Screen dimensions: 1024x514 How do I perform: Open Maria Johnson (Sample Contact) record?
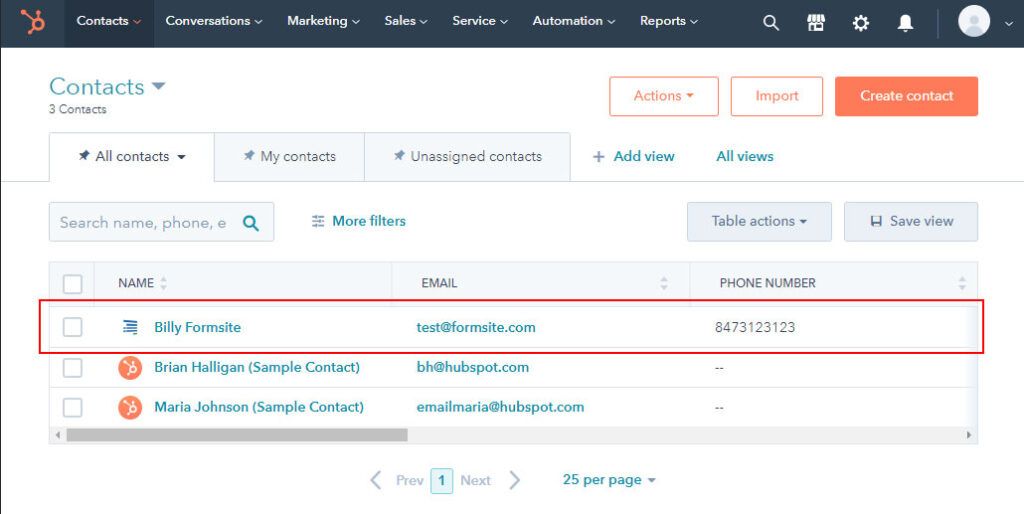click(x=259, y=407)
